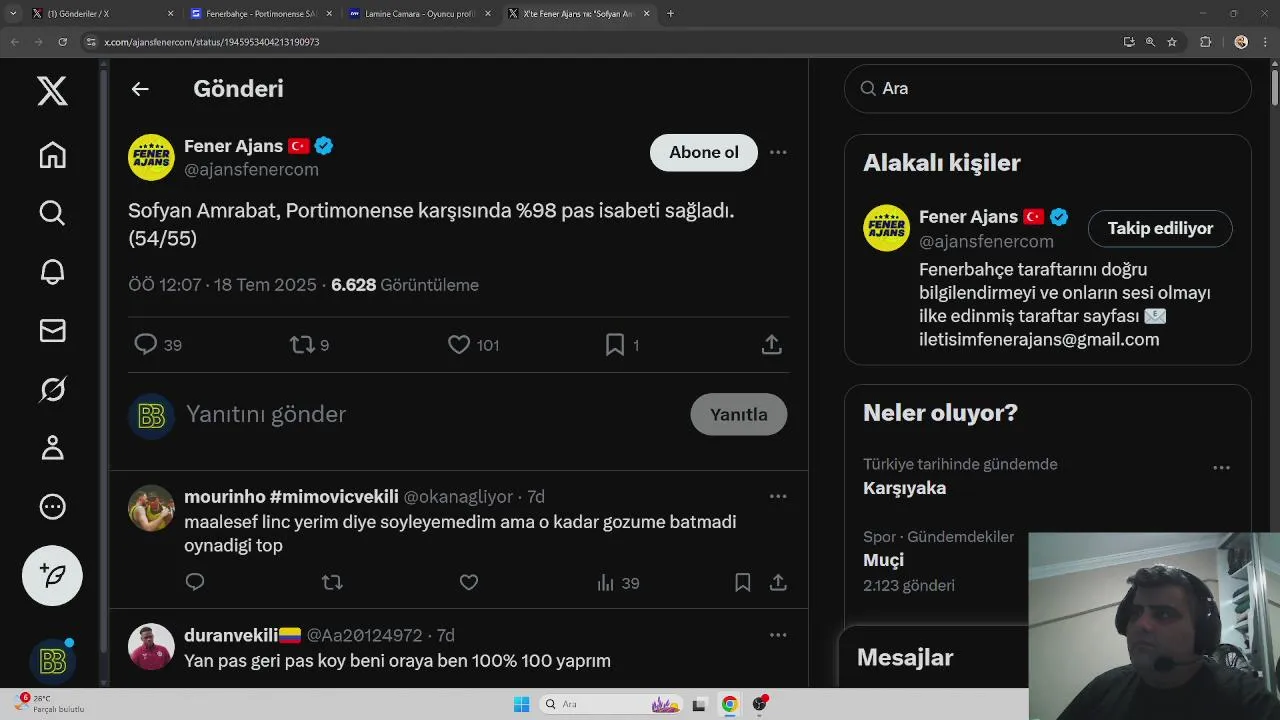1280x720 pixels.
Task: Open the Chrome extensions puzzle icon
Action: click(1205, 42)
